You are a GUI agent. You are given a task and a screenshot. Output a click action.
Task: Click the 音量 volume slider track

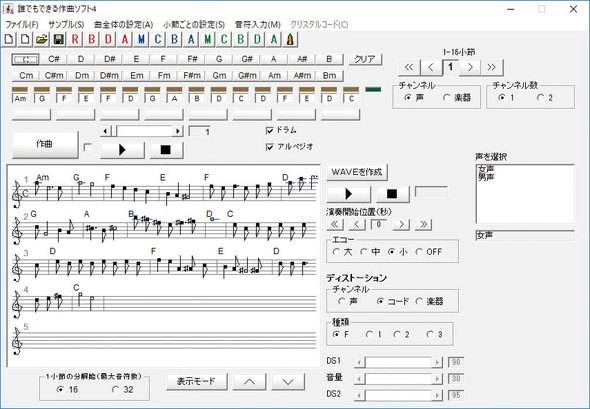tap(398, 378)
